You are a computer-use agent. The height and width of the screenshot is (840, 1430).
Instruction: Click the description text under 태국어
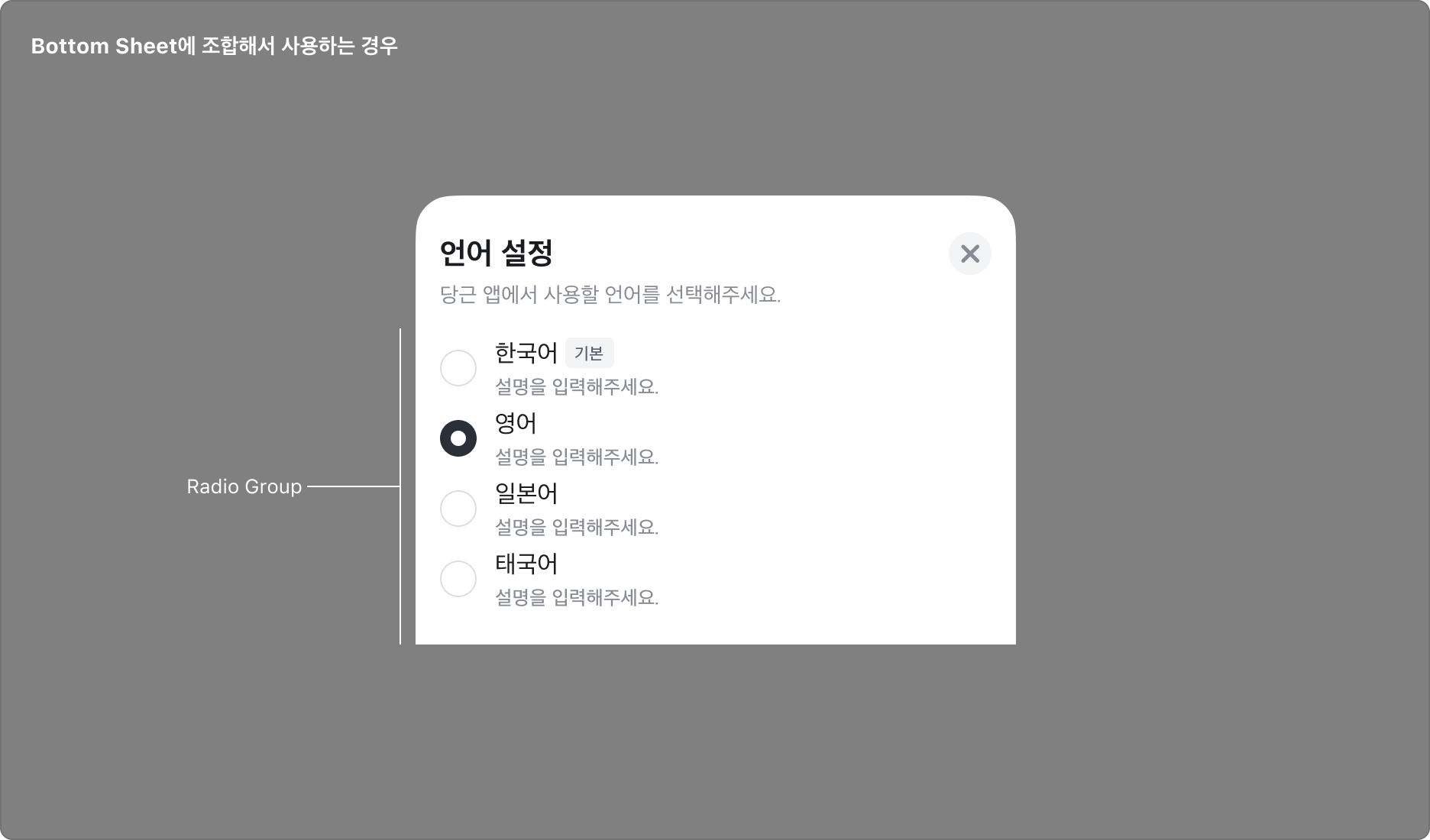pyautogui.click(x=577, y=598)
